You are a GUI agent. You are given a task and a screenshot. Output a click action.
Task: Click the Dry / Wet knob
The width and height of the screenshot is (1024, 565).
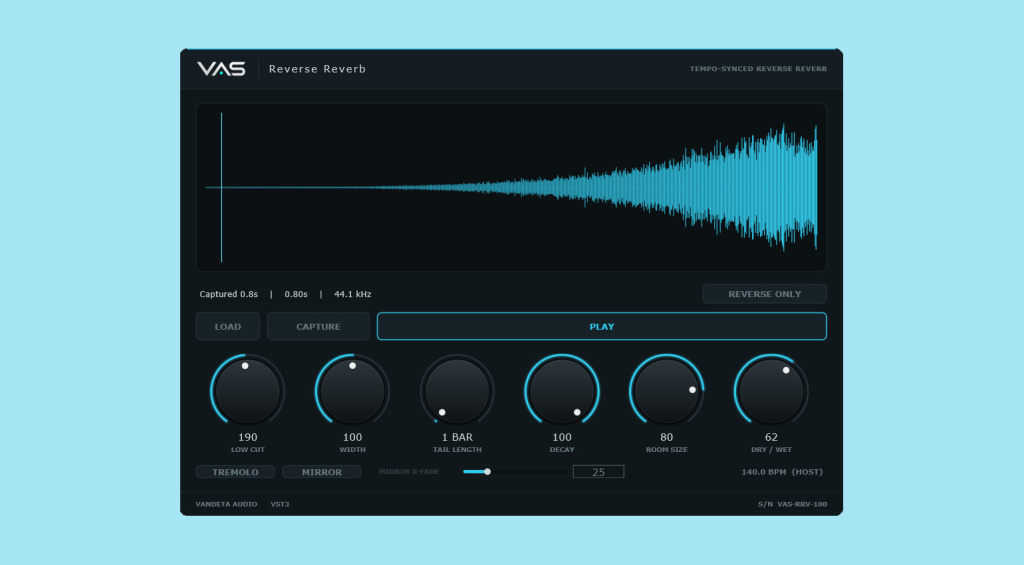tap(771, 391)
